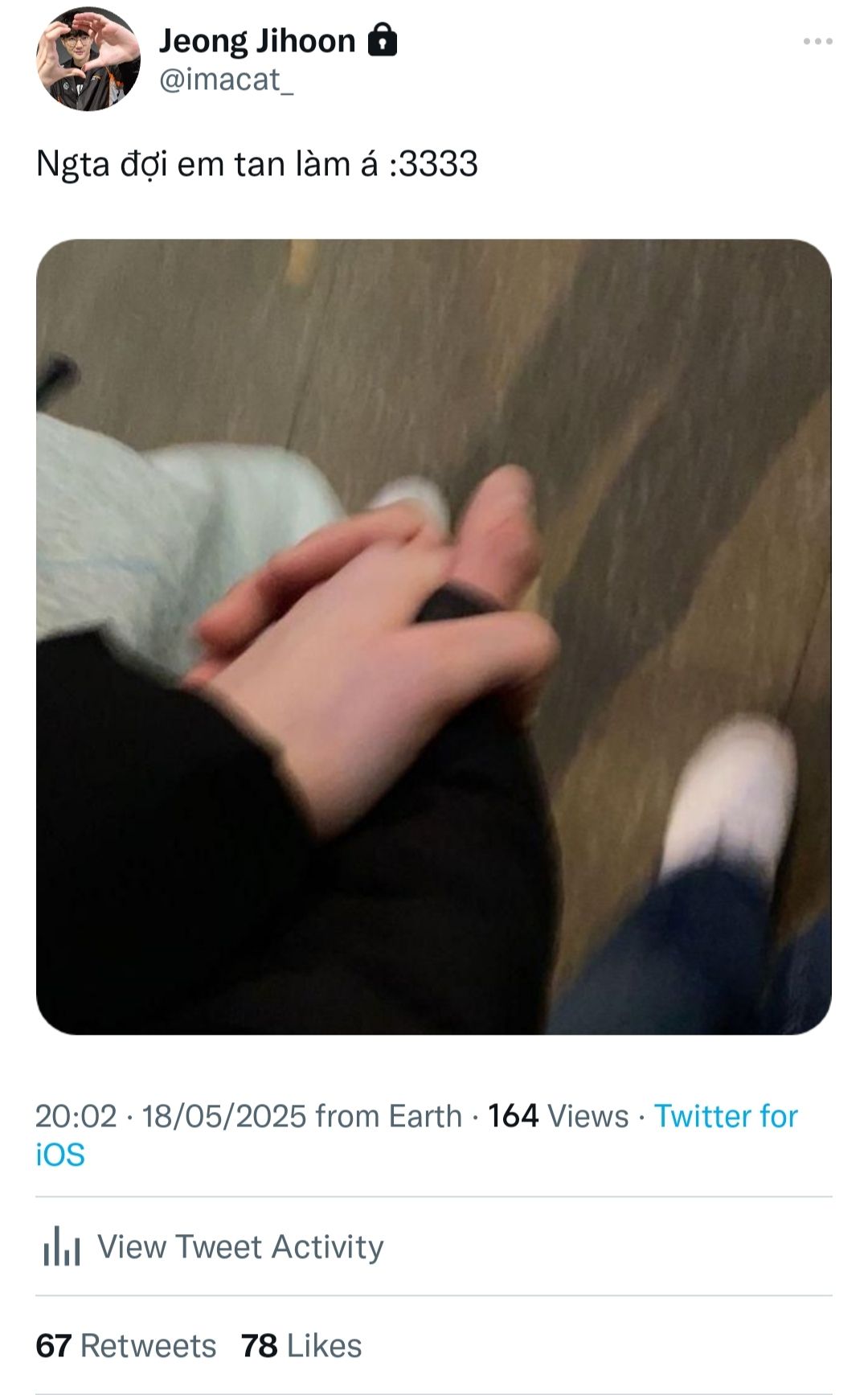868x1395 pixels.
Task: Open Jeong Jihoon's profile avatar
Action: tap(88, 59)
